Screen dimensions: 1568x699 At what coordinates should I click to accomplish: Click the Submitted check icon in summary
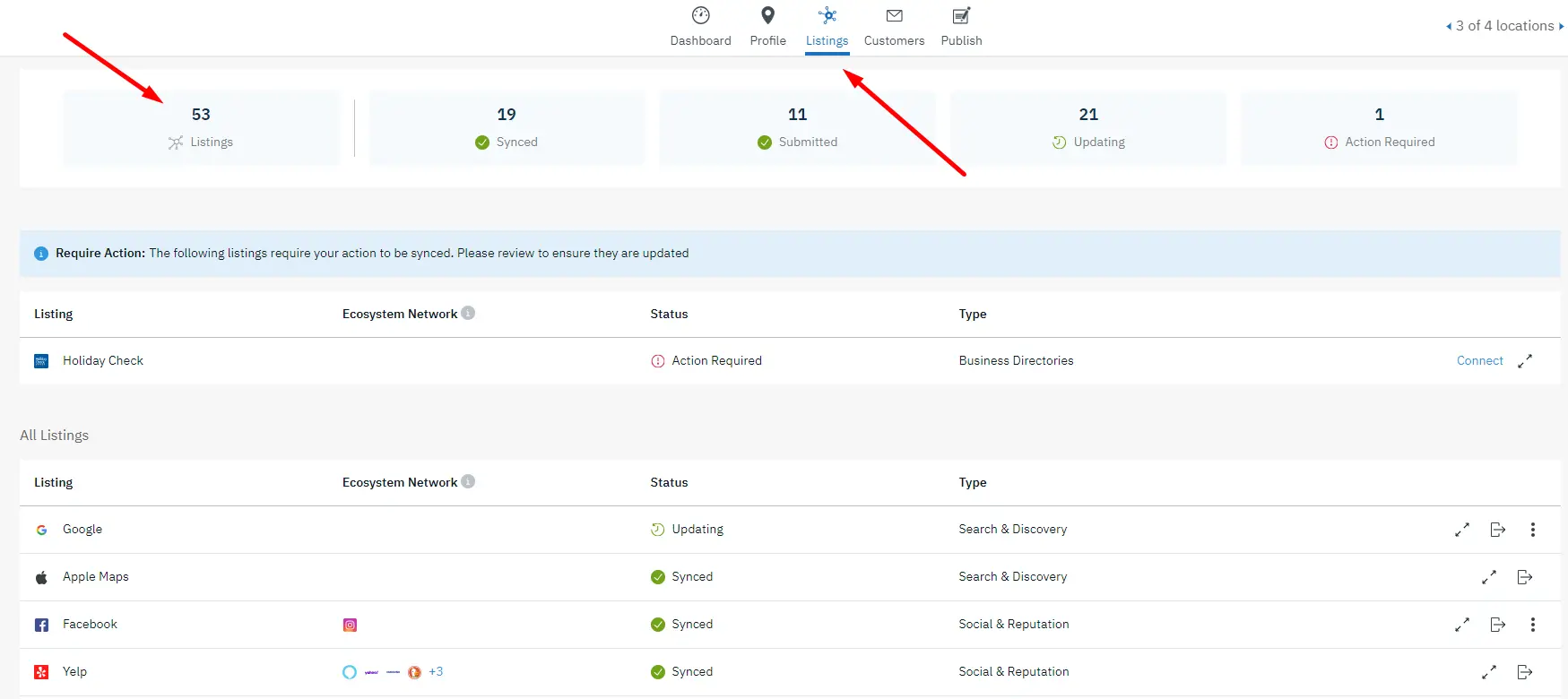click(765, 142)
